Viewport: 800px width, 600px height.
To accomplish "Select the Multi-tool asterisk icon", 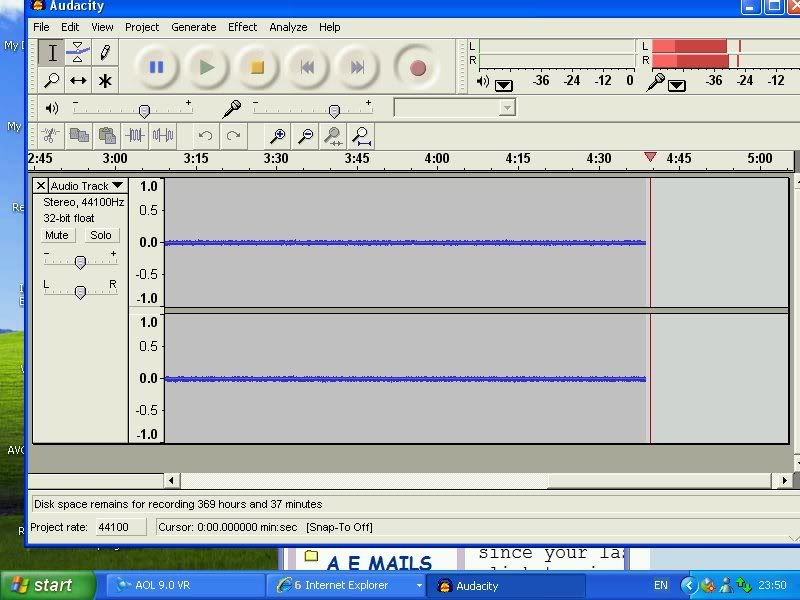I will [x=104, y=80].
